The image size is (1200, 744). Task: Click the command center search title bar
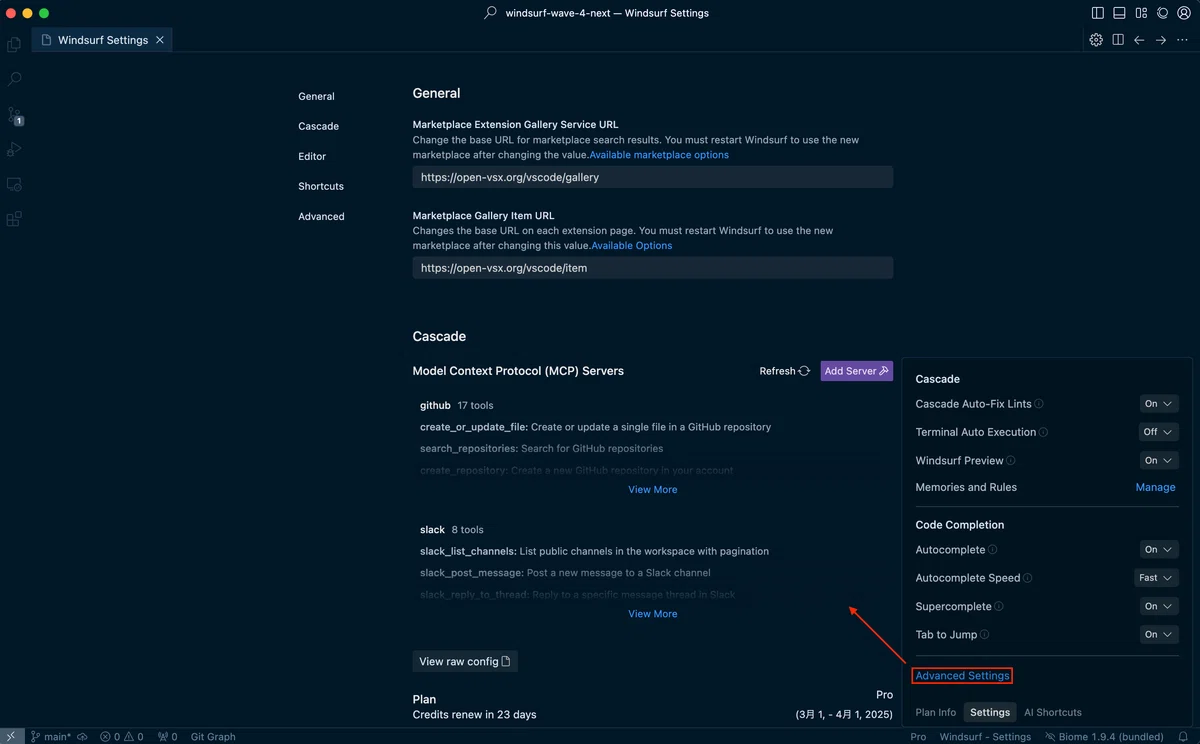[597, 13]
